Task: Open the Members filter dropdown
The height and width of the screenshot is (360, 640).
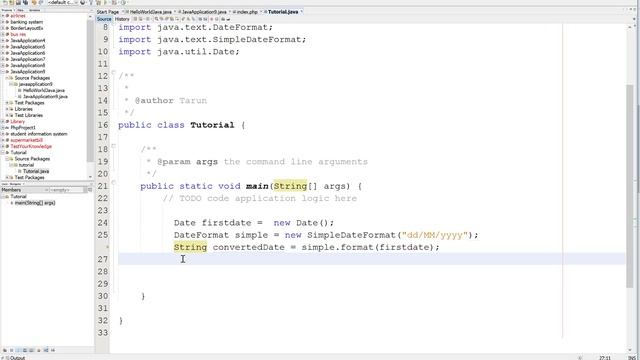Action: [x=67, y=190]
